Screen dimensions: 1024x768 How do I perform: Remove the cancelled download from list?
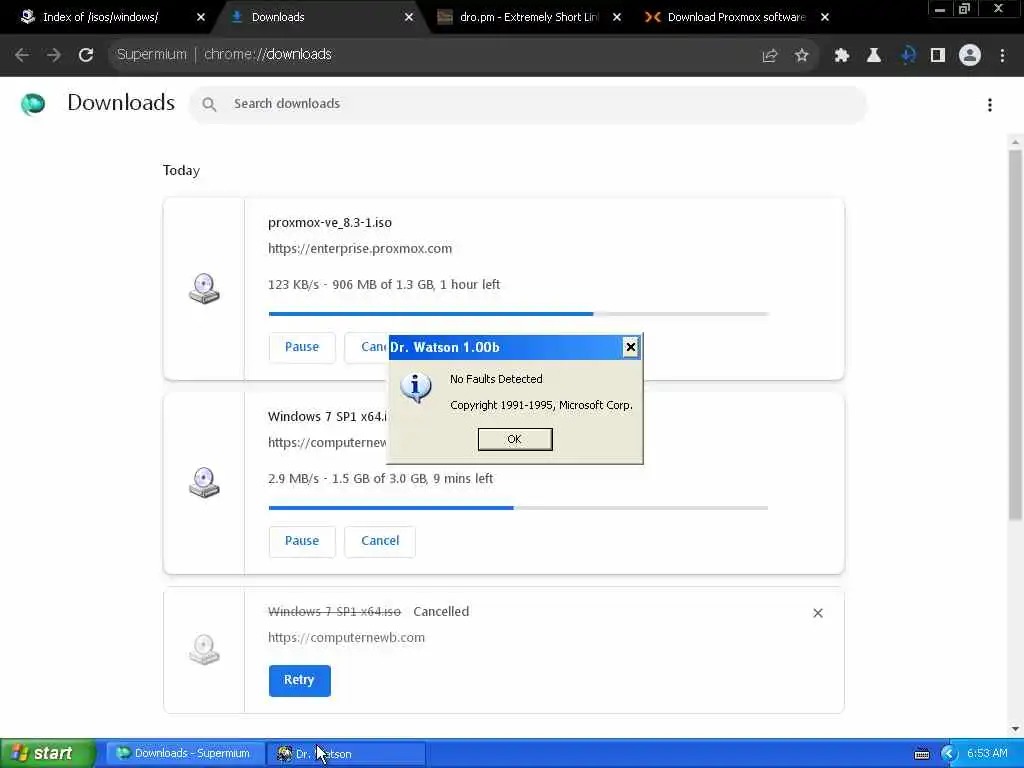pos(818,613)
